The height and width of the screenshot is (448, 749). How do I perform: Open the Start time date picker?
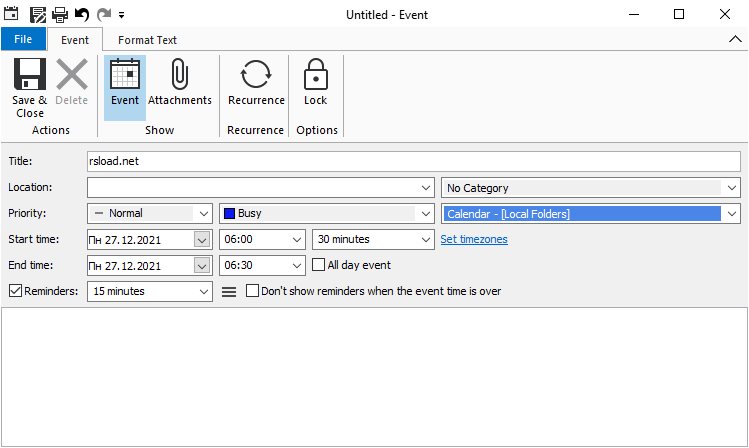(202, 240)
